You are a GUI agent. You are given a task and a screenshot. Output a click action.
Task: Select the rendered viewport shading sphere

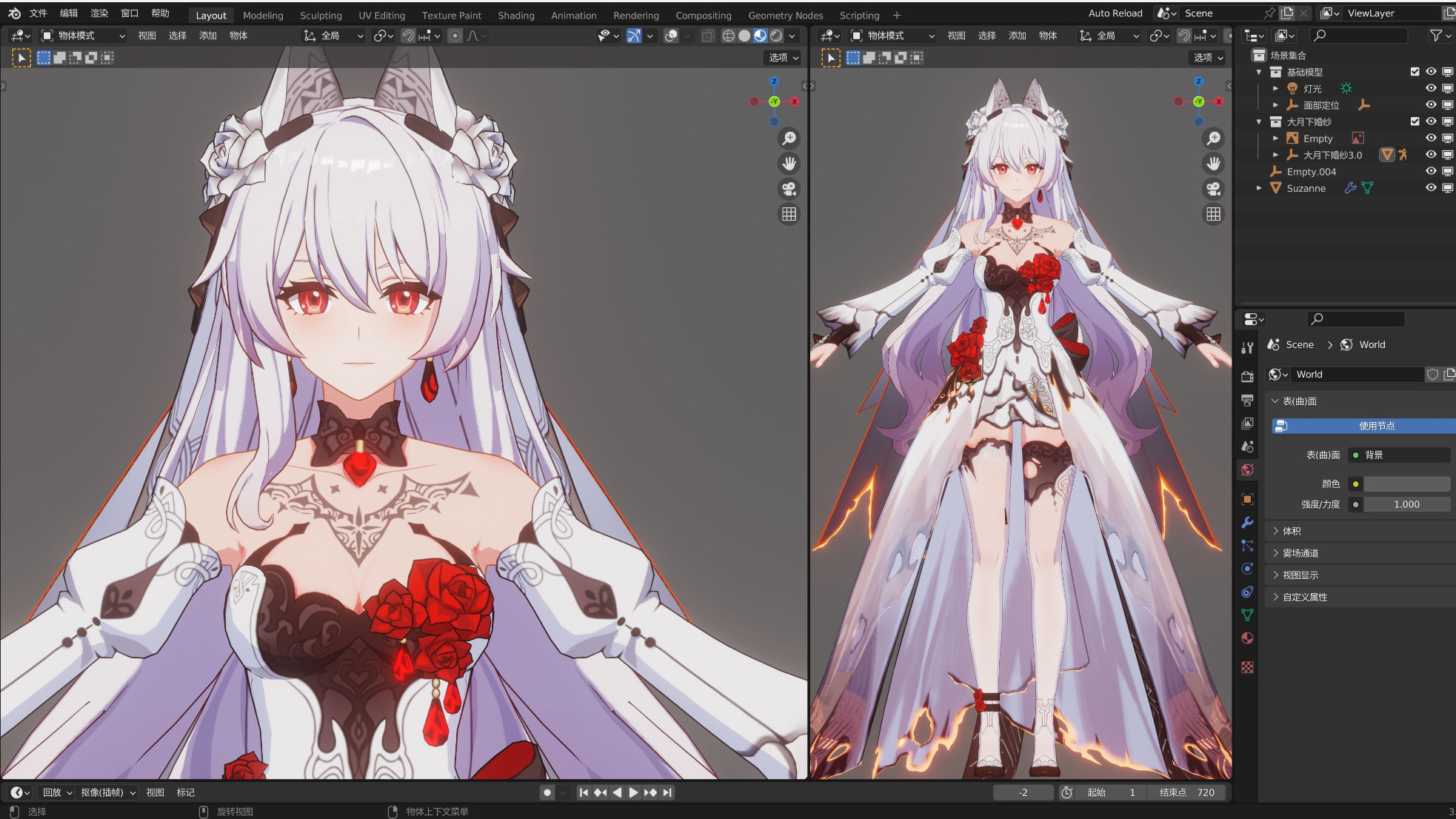[776, 36]
